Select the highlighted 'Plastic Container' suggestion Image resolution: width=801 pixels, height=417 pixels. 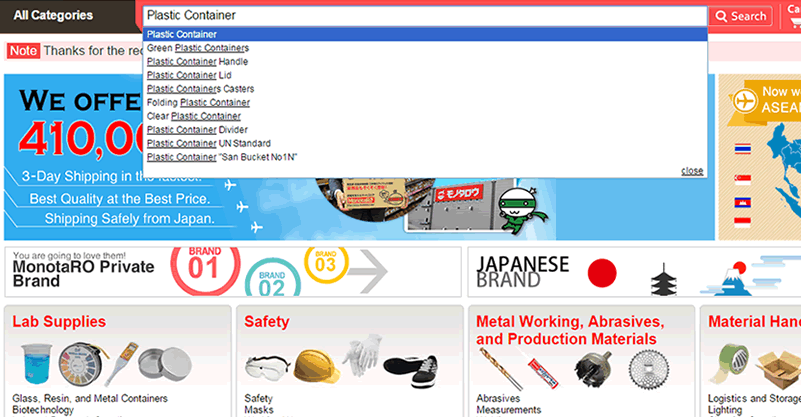click(425, 34)
